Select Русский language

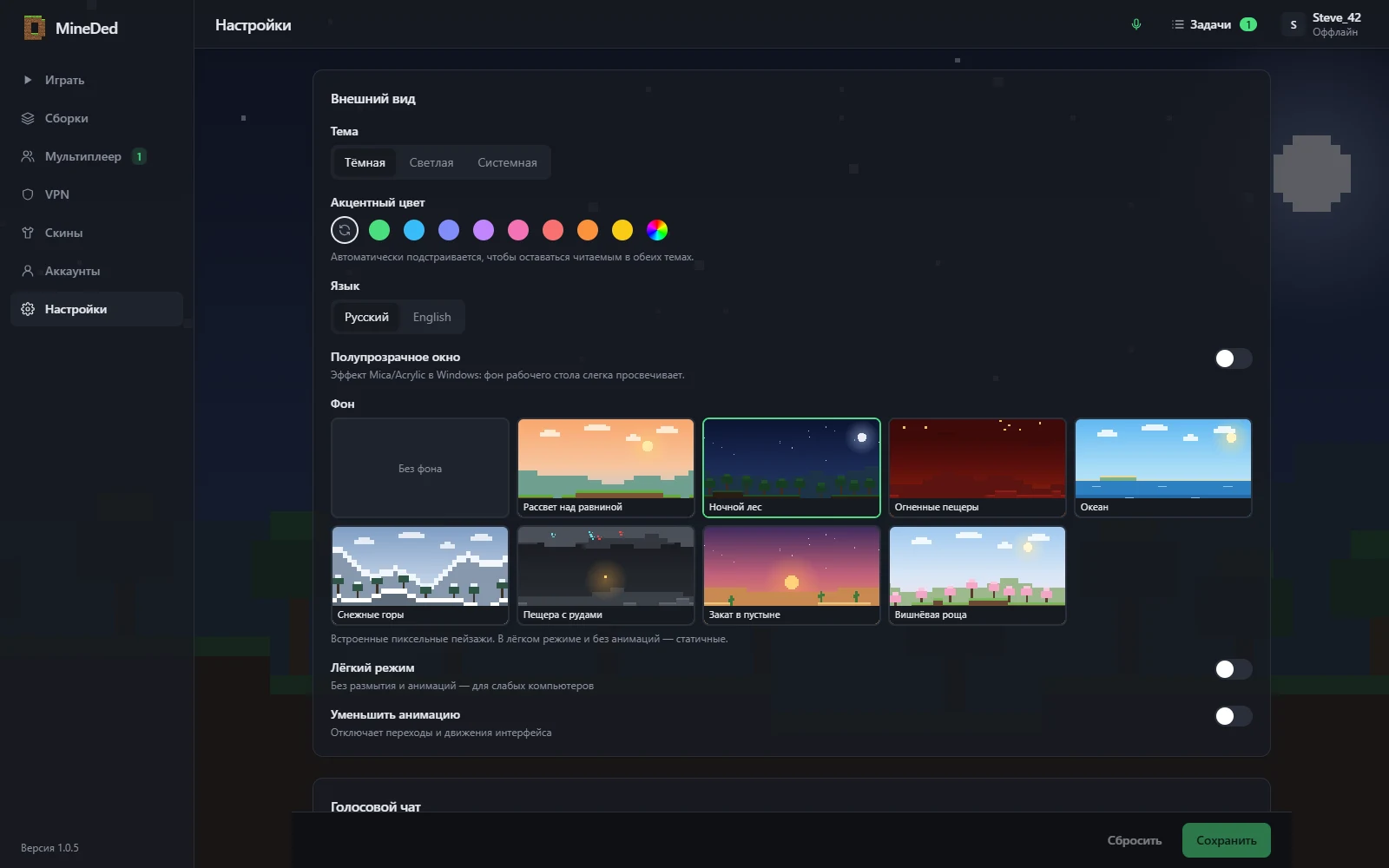(x=366, y=317)
